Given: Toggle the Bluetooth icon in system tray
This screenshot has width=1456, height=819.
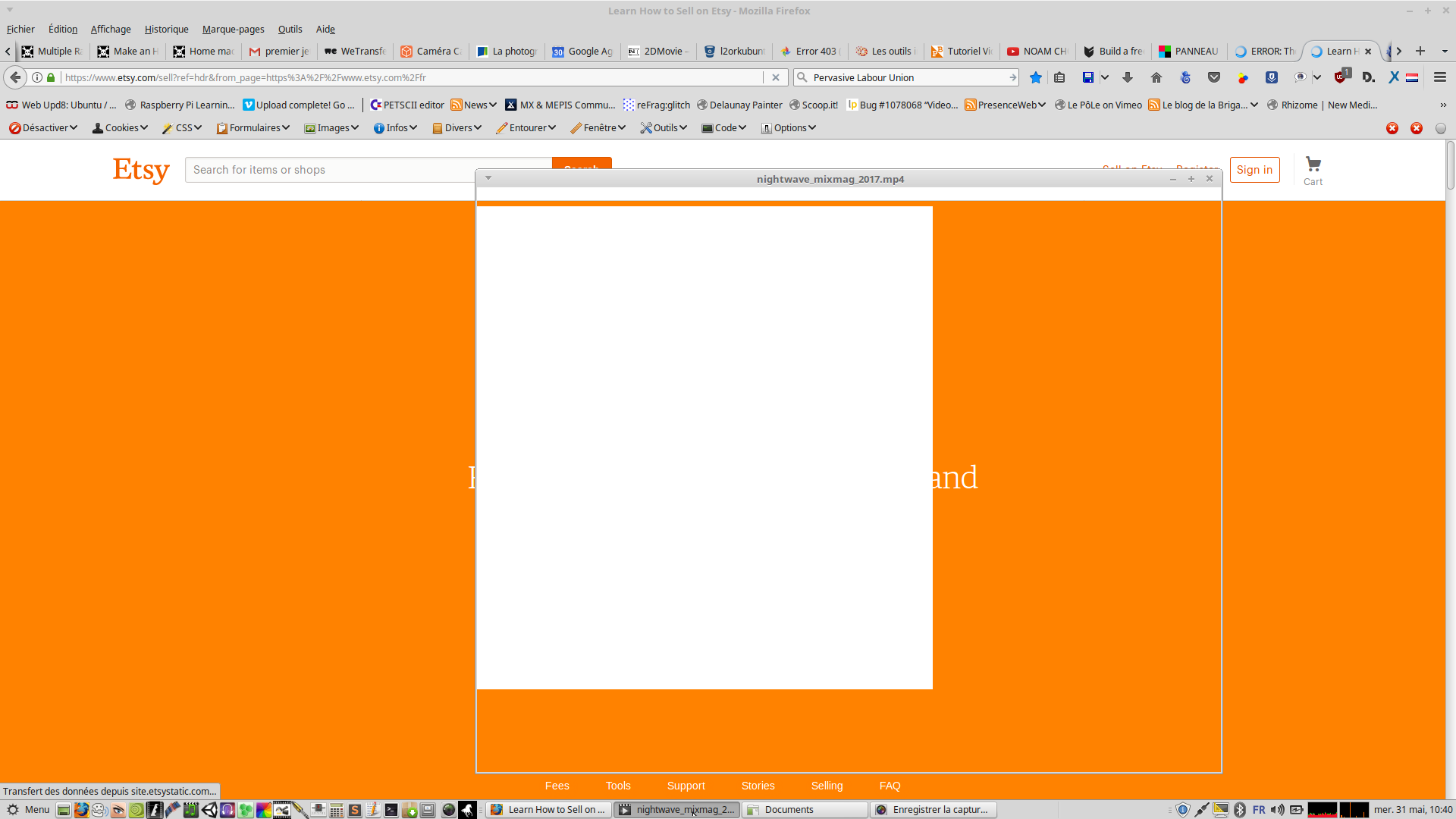Looking at the screenshot, I should pos(1240,810).
